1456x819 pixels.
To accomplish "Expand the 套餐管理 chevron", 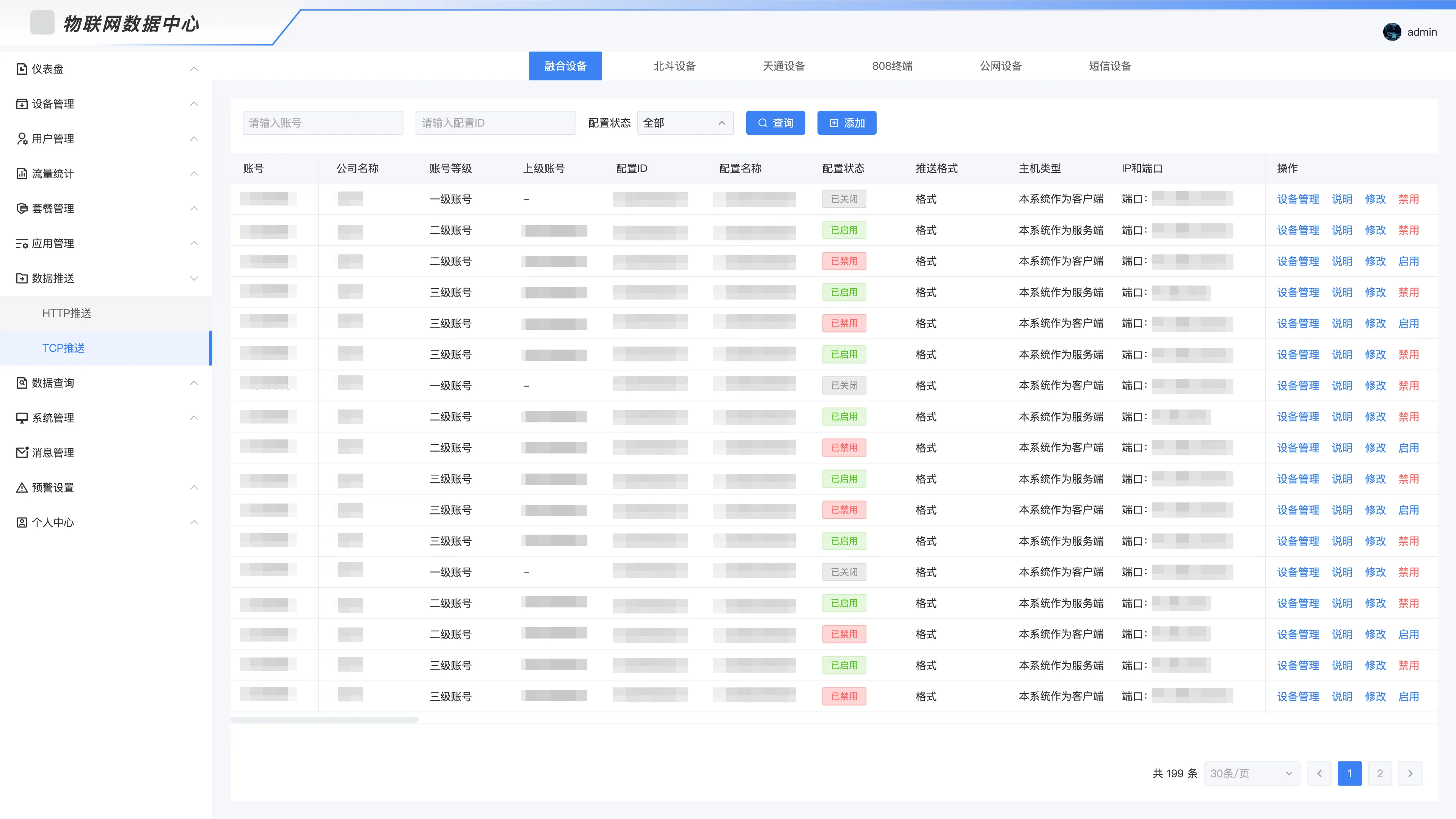I will [194, 209].
